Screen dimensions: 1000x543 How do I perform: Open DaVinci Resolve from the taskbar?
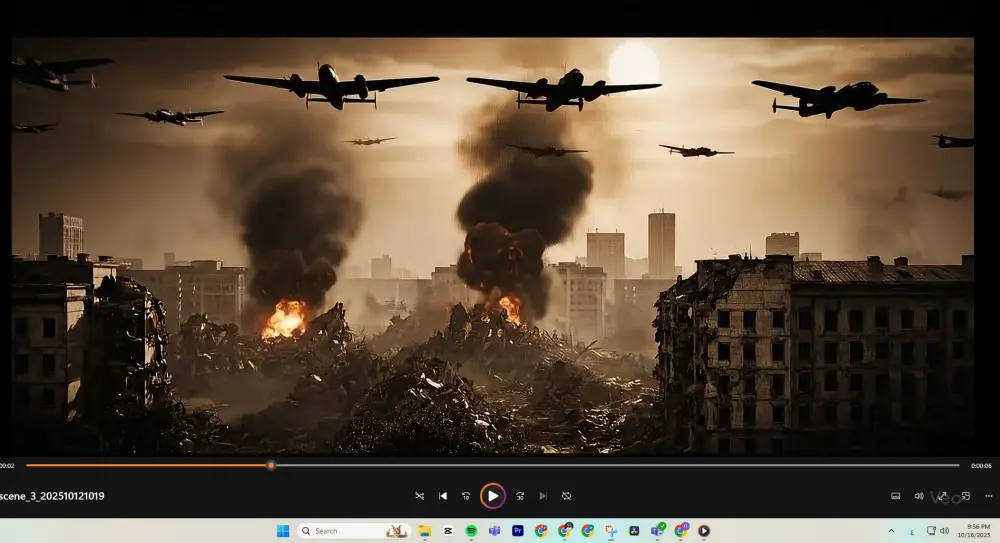click(634, 531)
